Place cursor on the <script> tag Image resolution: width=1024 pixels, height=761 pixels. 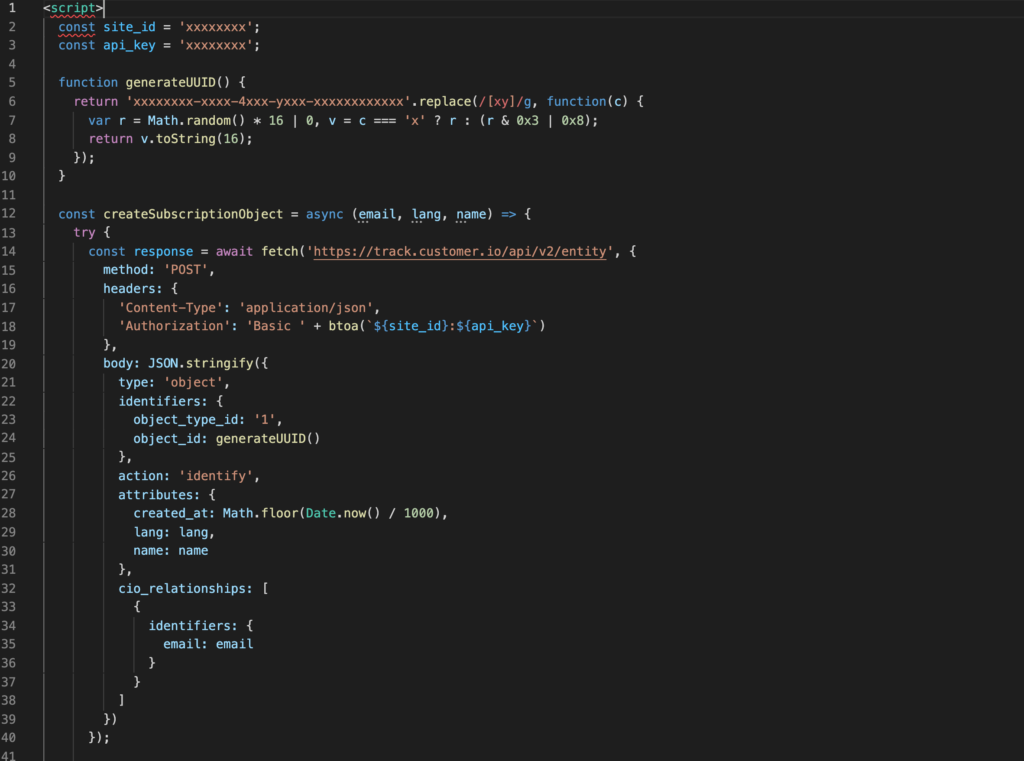point(73,8)
